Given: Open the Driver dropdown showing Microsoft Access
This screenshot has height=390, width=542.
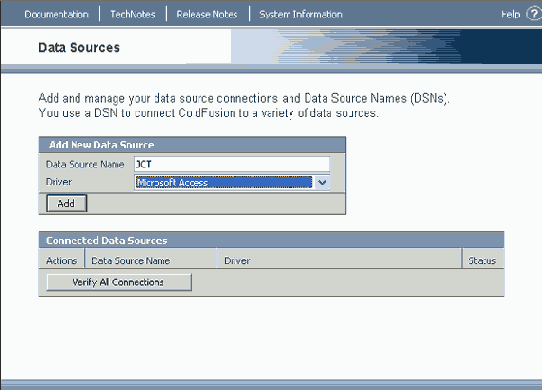Looking at the screenshot, I should click(x=232, y=182).
